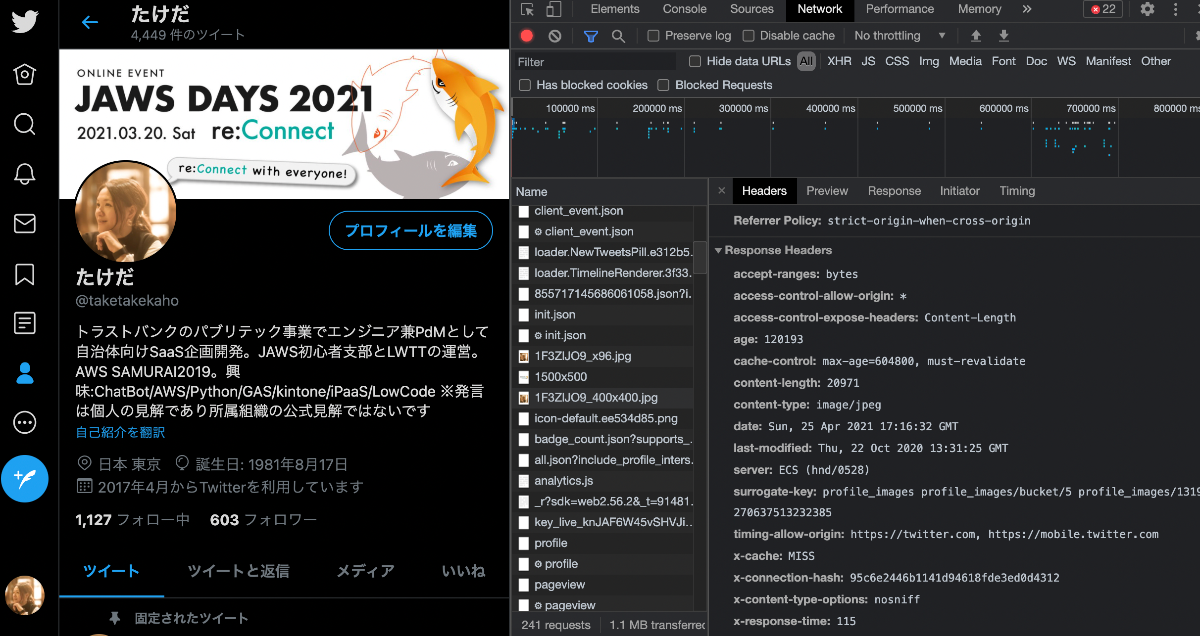Open the More circle icon in sidebar
Viewport: 1200px width, 636px height.
point(25,423)
